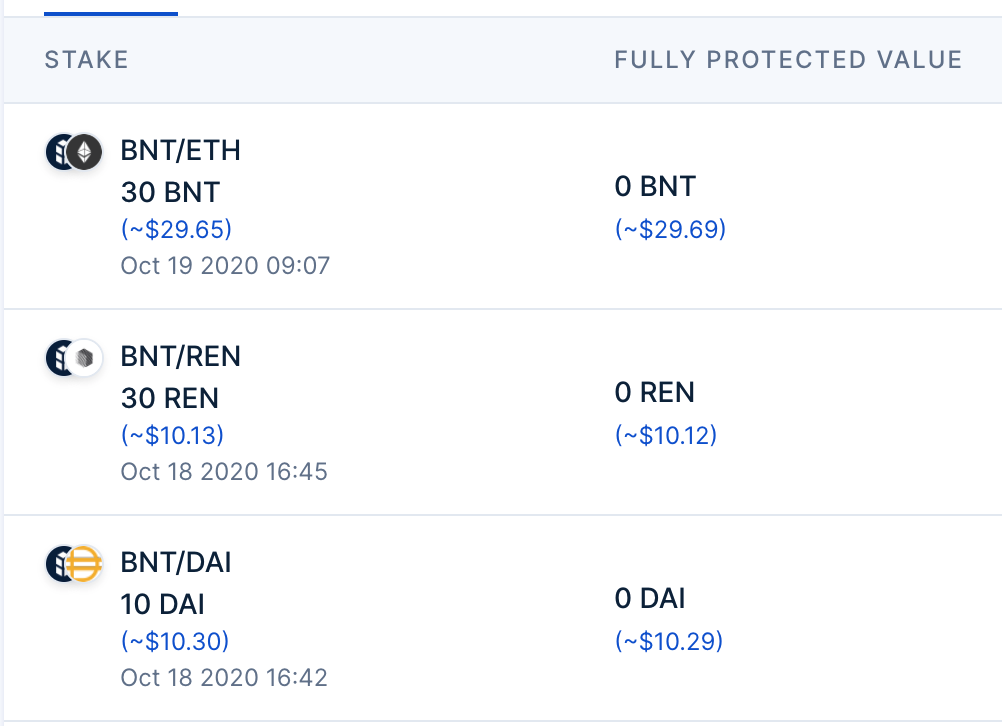The image size is (1002, 726).
Task: Select the BNT/ETH pool name
Action: [x=181, y=151]
